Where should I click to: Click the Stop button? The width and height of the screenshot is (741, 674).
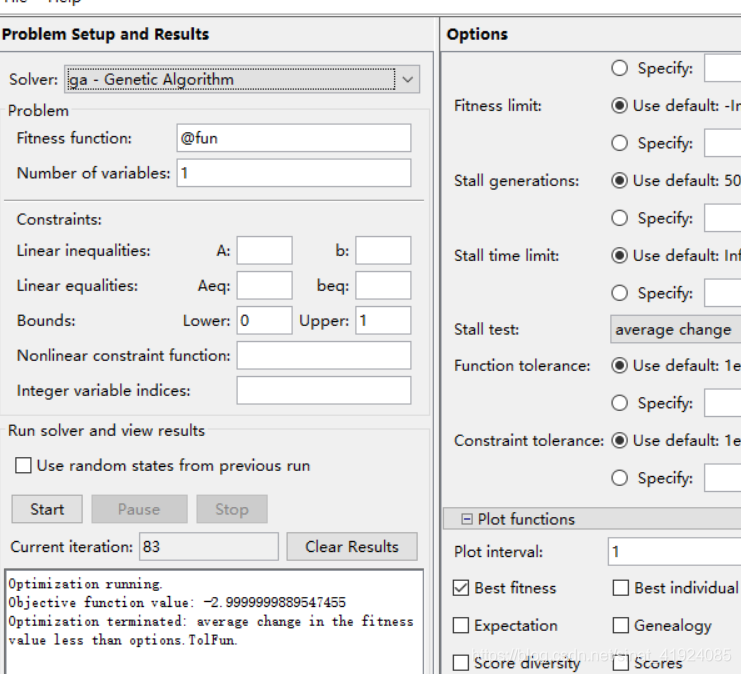pyautogui.click(x=232, y=509)
